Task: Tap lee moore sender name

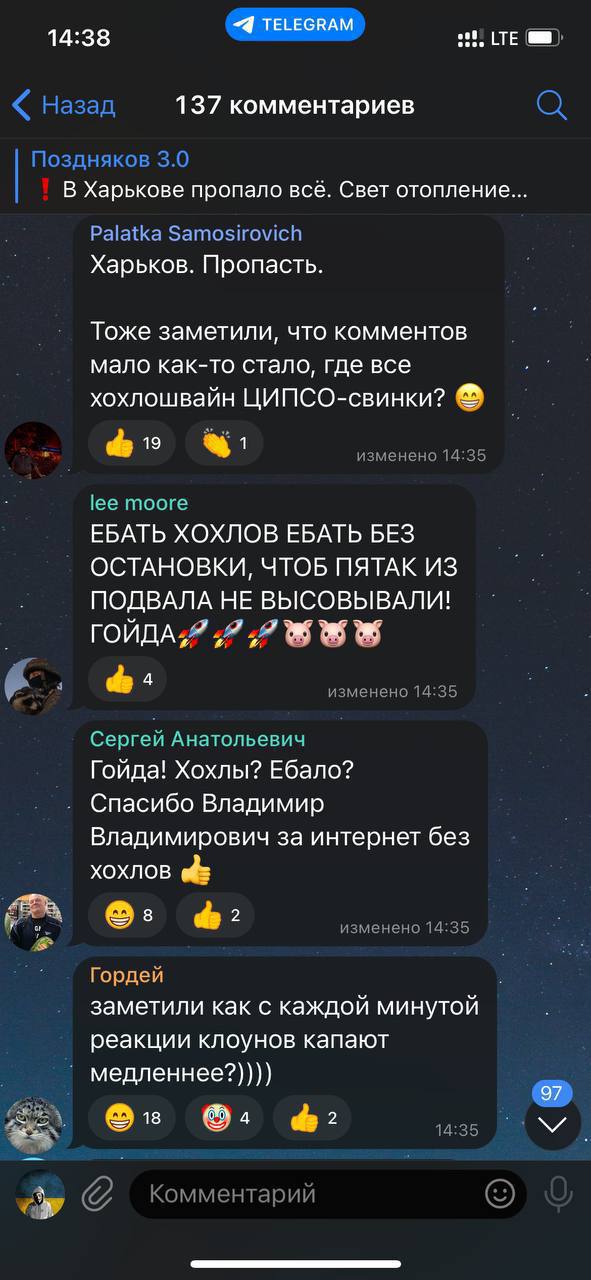Action: [x=139, y=503]
